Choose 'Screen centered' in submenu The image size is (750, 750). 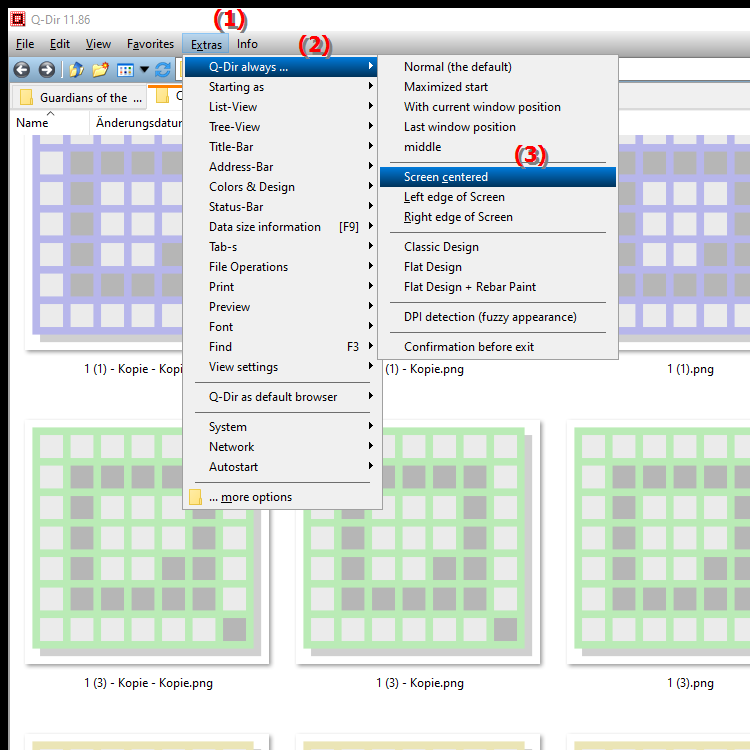(x=446, y=177)
